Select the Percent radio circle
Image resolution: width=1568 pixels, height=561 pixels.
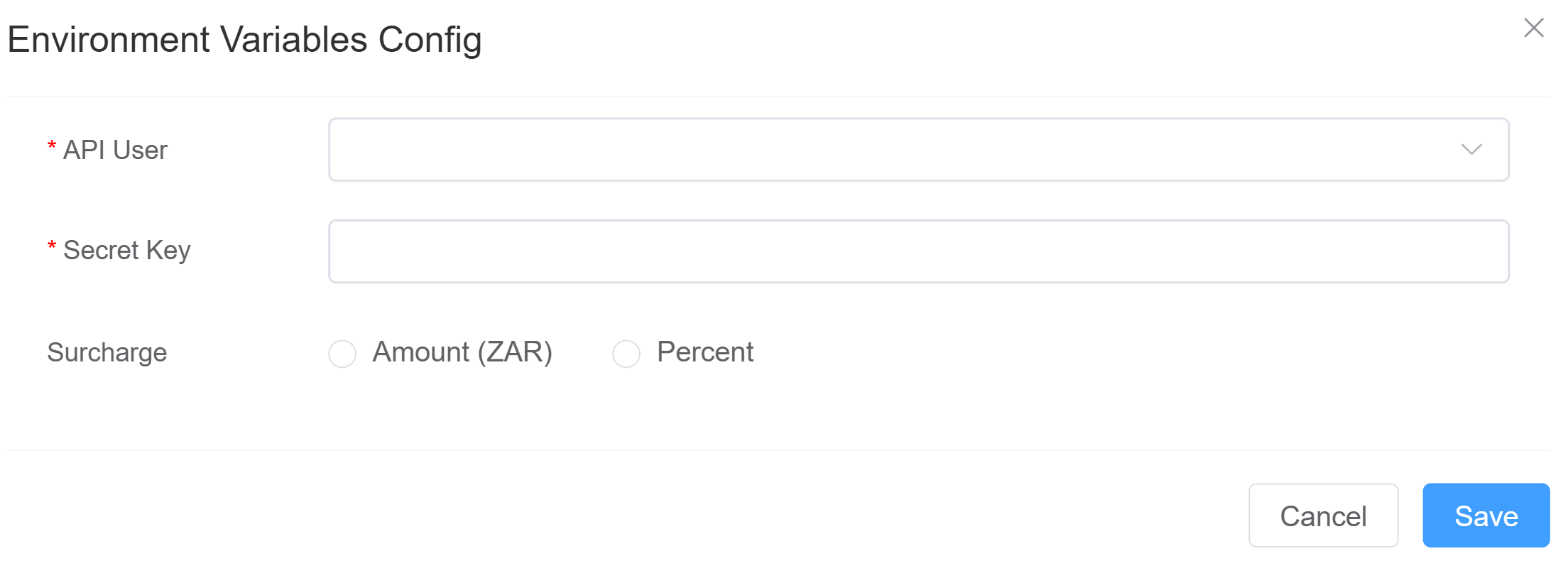[x=626, y=354]
